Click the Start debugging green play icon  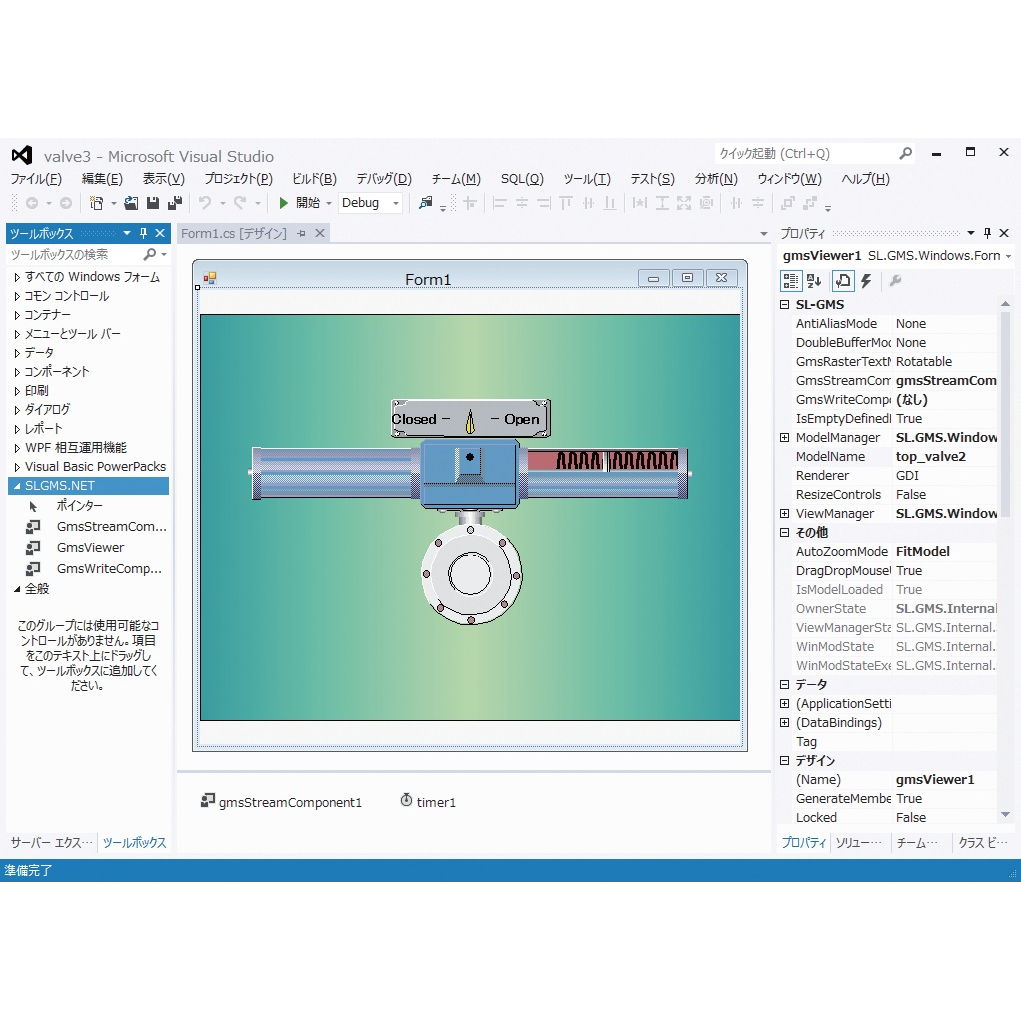tap(283, 203)
